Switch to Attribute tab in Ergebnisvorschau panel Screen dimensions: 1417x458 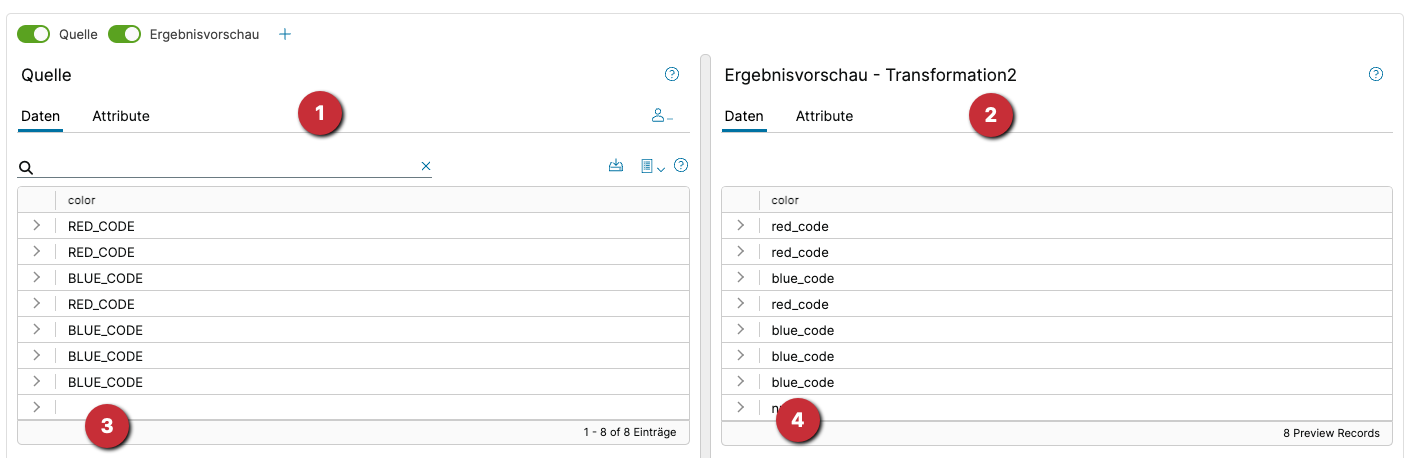pyautogui.click(x=824, y=116)
